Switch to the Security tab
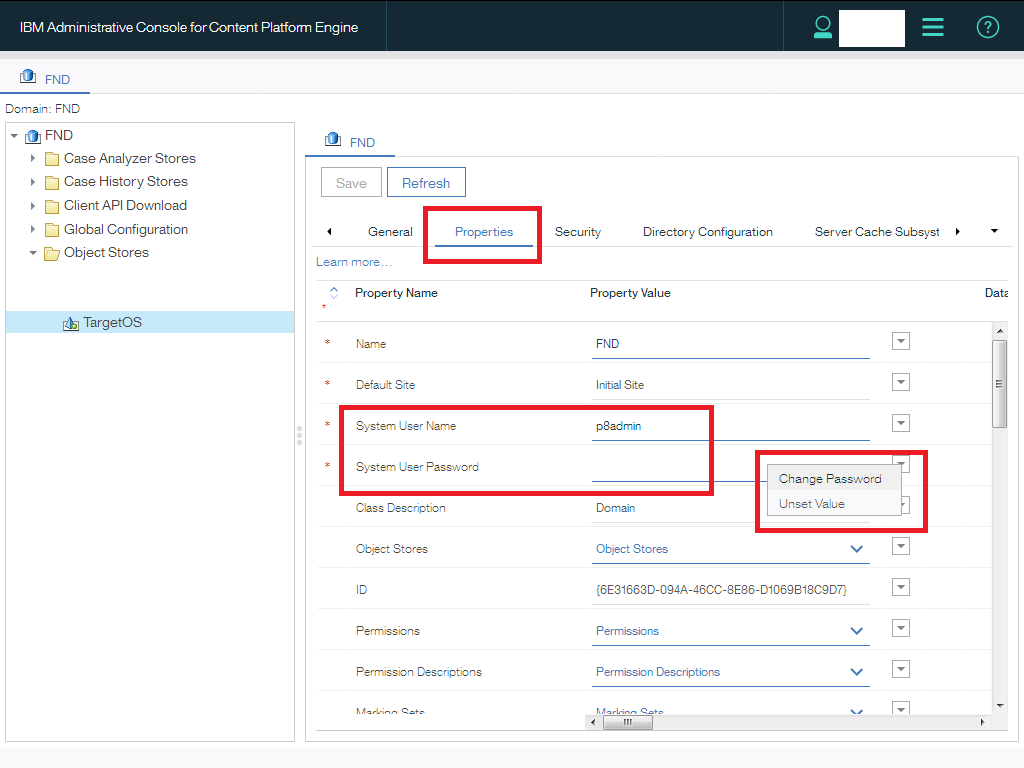This screenshot has height=768, width=1024. 578,232
